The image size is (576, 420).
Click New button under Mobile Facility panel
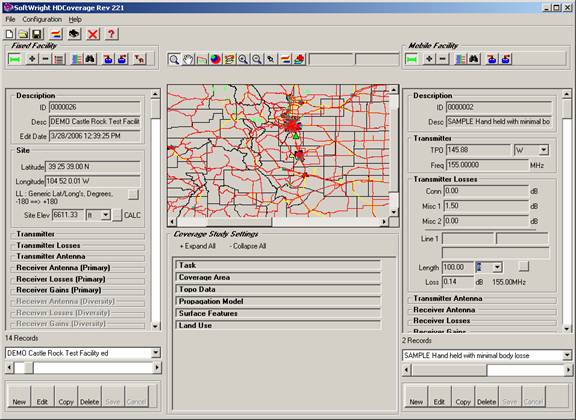click(x=416, y=396)
